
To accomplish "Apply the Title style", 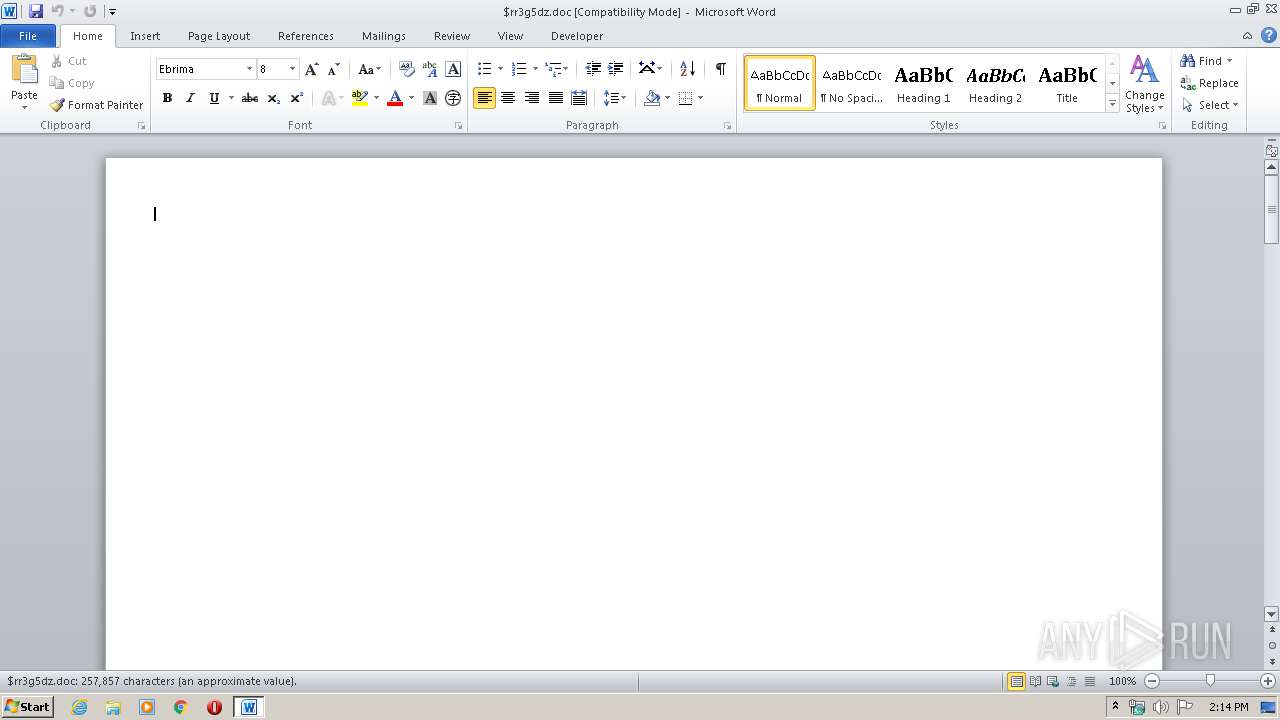I will pos(1067,82).
